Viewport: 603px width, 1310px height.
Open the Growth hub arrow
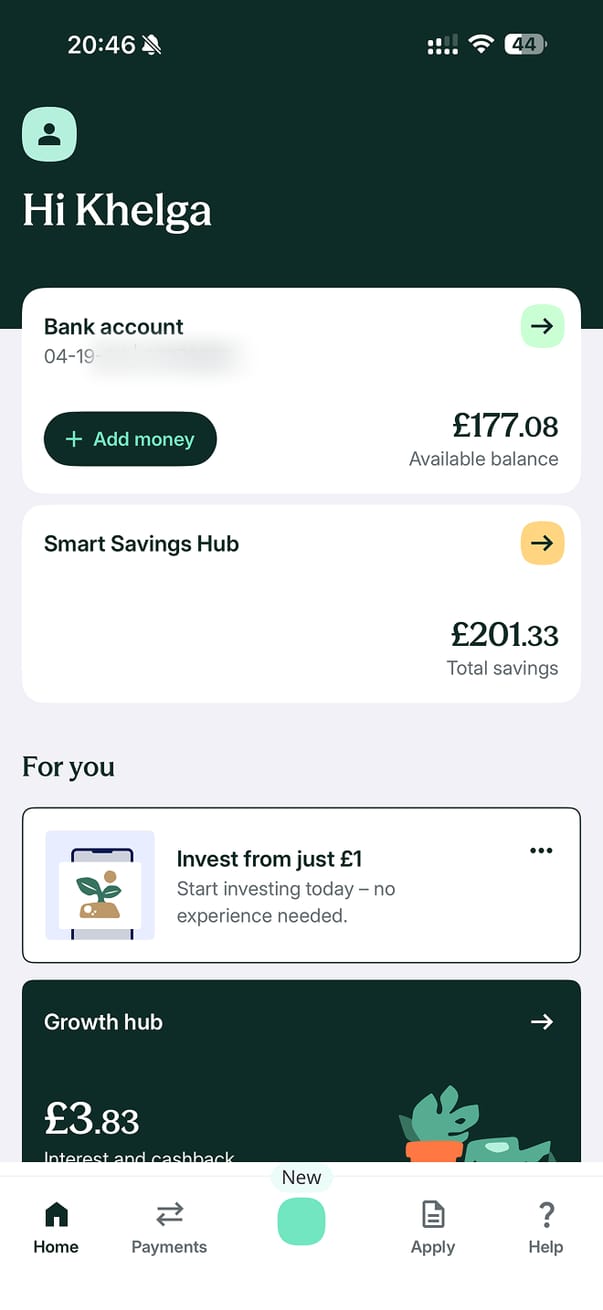coord(542,1021)
